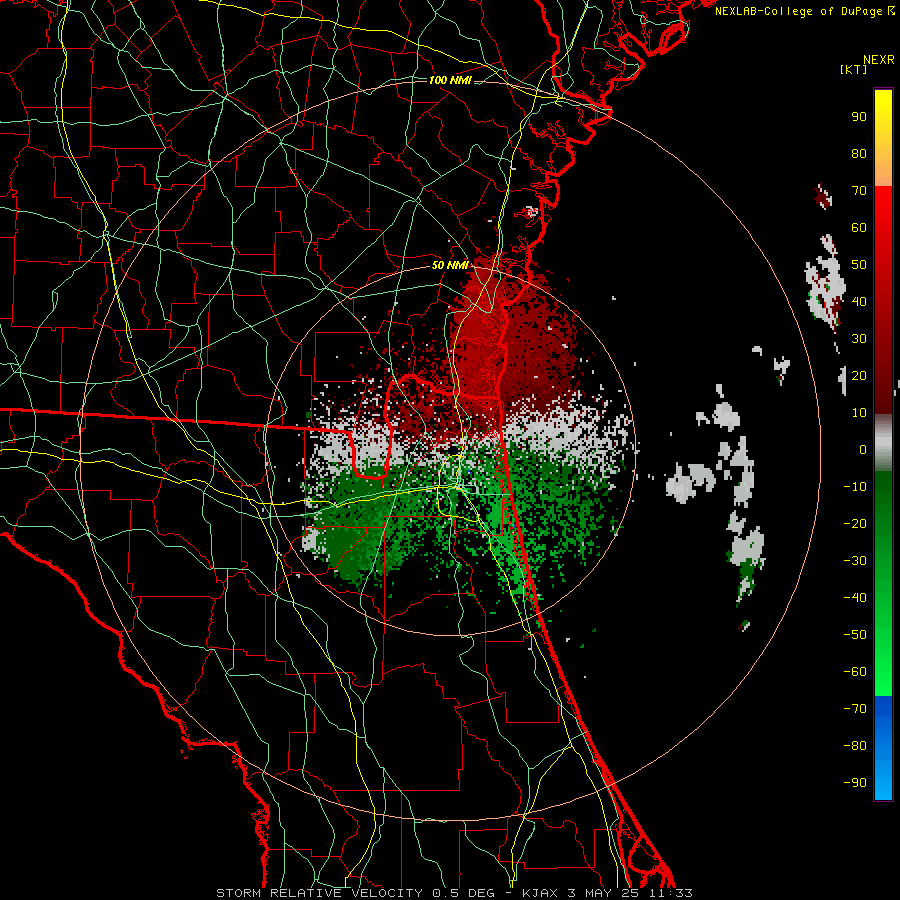Click the -30 value on the velocity scale
This screenshot has height=900, width=900.
(x=855, y=561)
